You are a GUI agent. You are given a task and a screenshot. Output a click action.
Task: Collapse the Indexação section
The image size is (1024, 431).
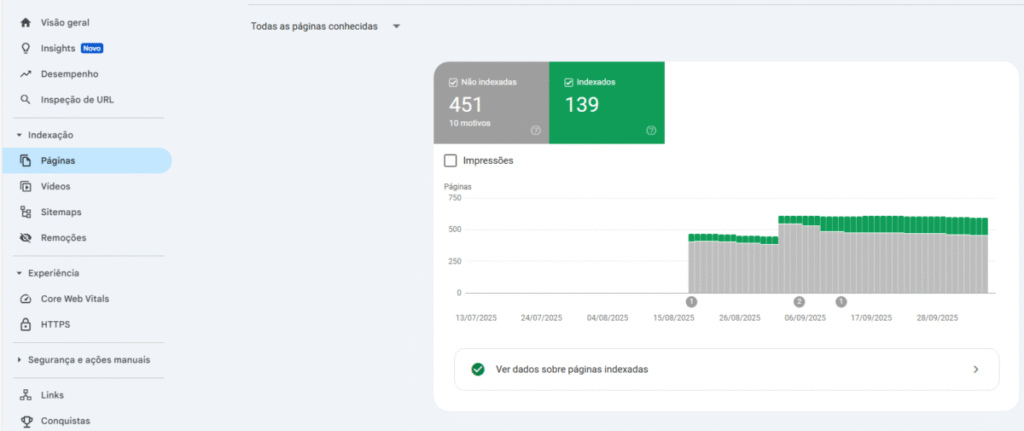[19, 135]
